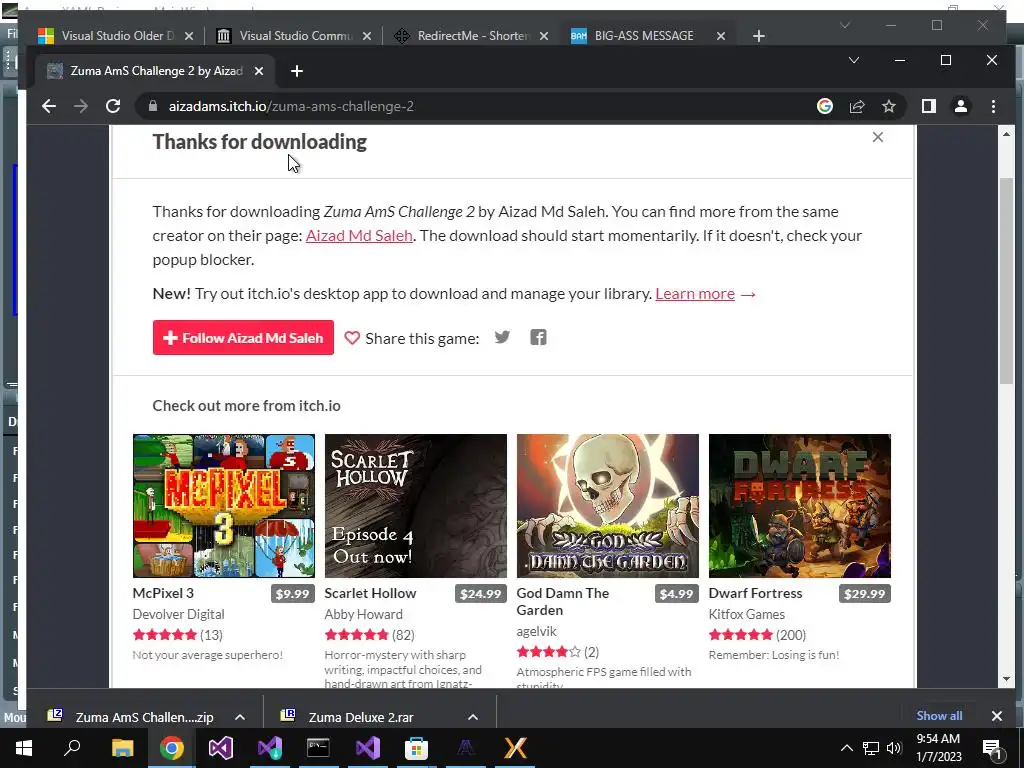Show all downloads
The image size is (1024, 768).
coord(939,716)
